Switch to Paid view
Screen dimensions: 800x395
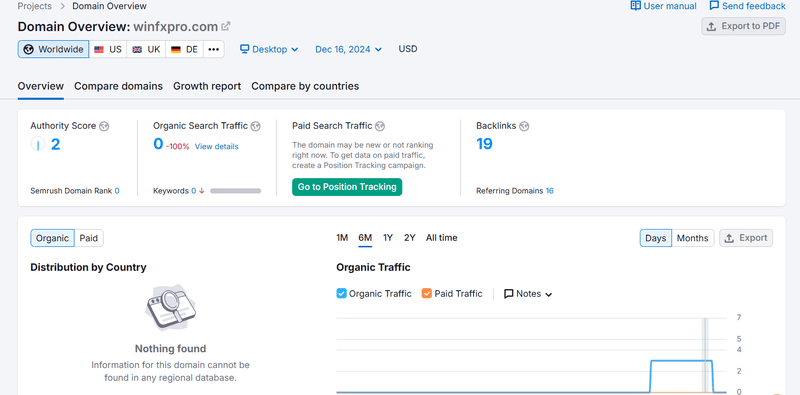89,238
